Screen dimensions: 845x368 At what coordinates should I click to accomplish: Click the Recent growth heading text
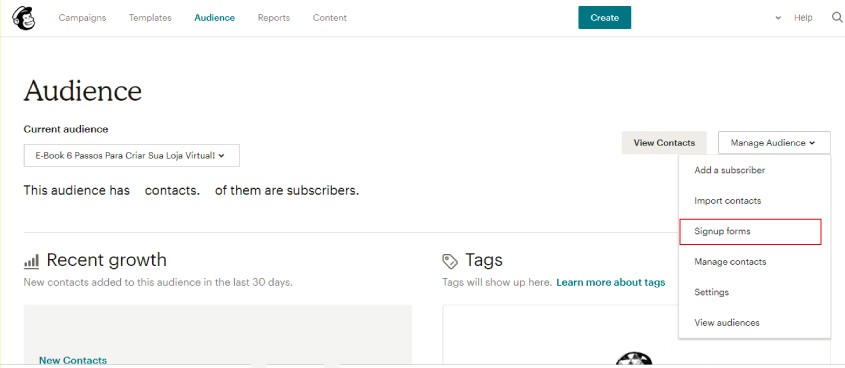[107, 260]
